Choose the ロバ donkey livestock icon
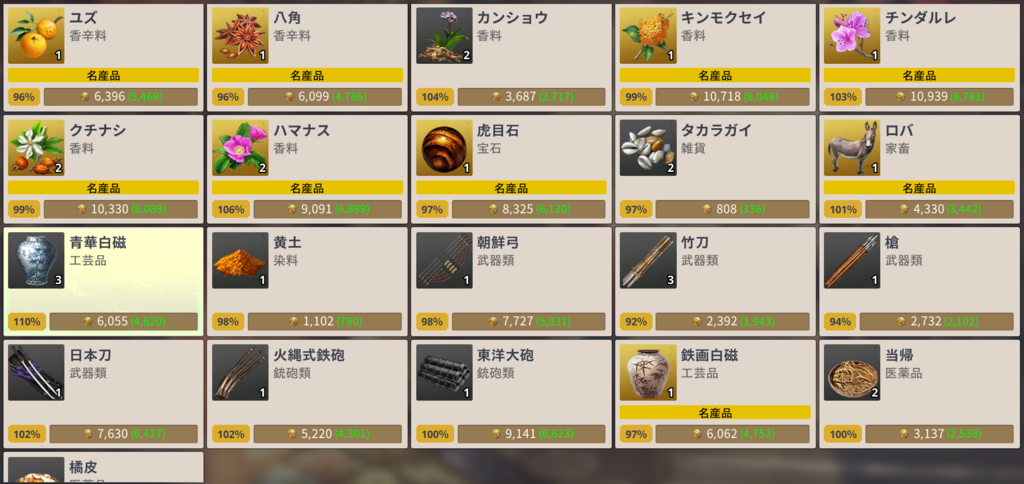This screenshot has height=484, width=1024. pyautogui.click(x=852, y=148)
